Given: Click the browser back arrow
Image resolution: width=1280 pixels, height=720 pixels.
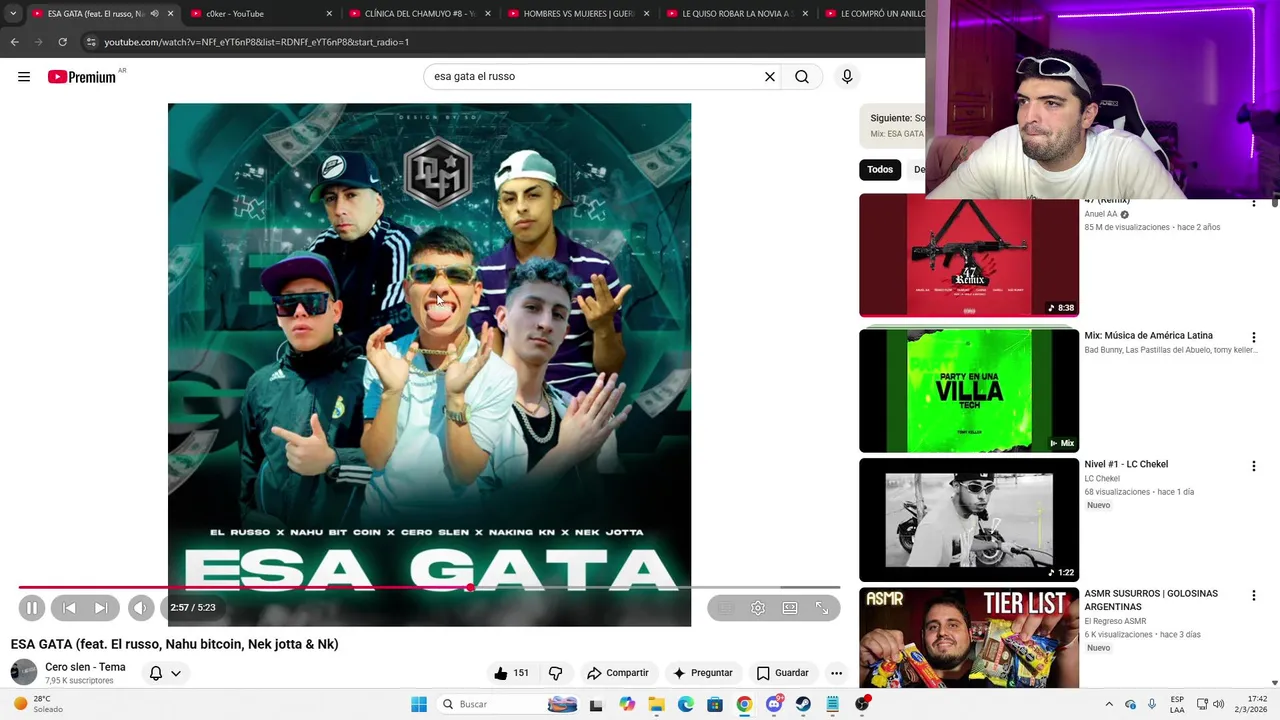Looking at the screenshot, I should click(14, 42).
